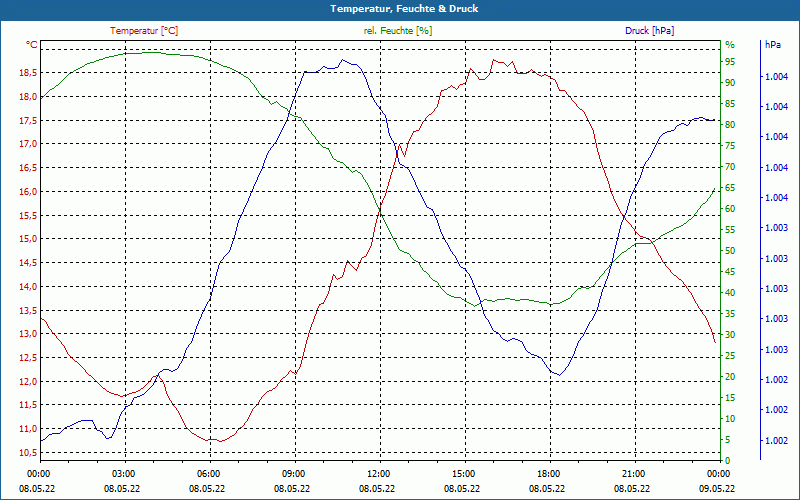Click the '40' humidity axis tick
The height and width of the screenshot is (500, 800).
coord(730,293)
